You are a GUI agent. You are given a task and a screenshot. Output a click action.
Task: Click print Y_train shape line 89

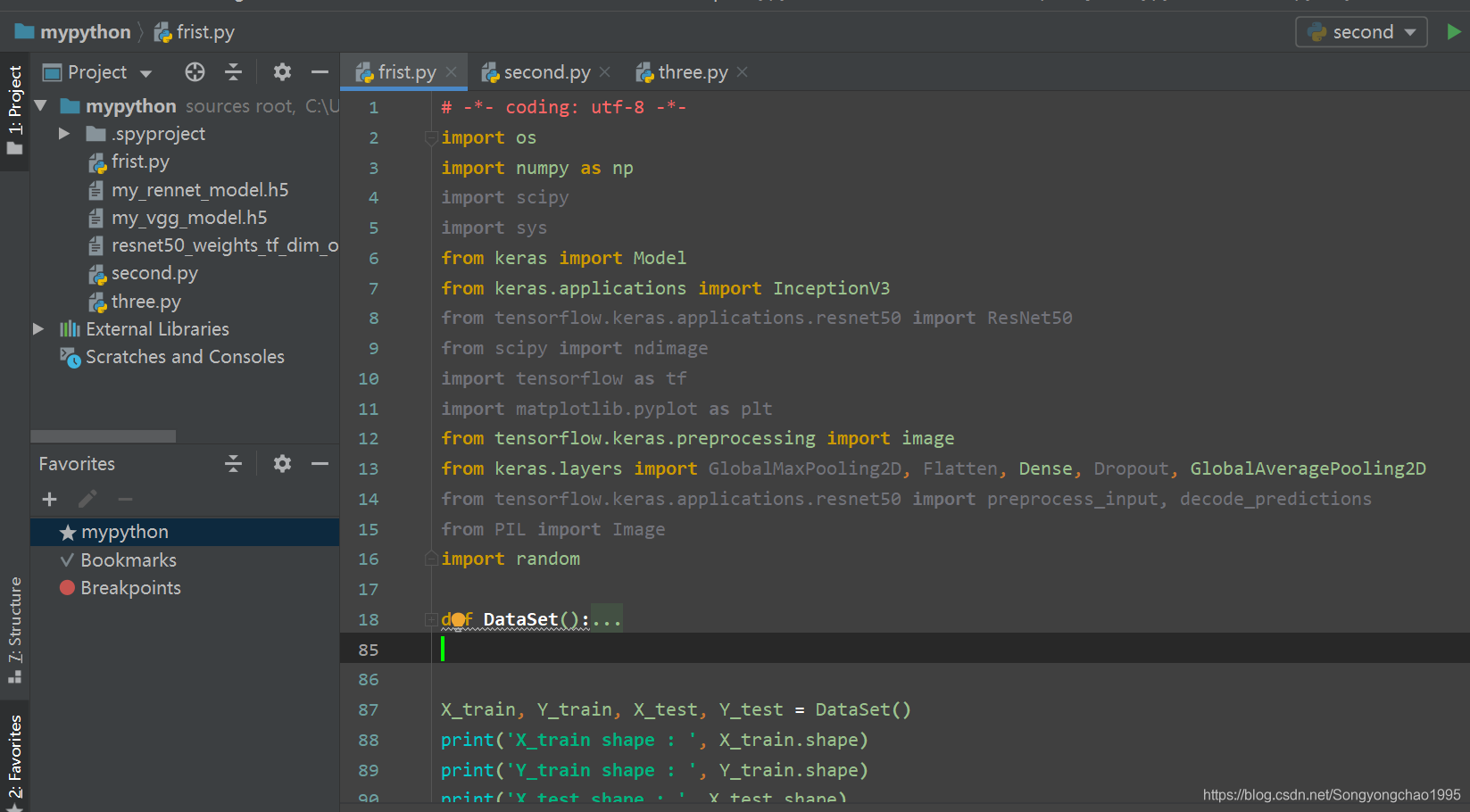pyautogui.click(x=654, y=770)
